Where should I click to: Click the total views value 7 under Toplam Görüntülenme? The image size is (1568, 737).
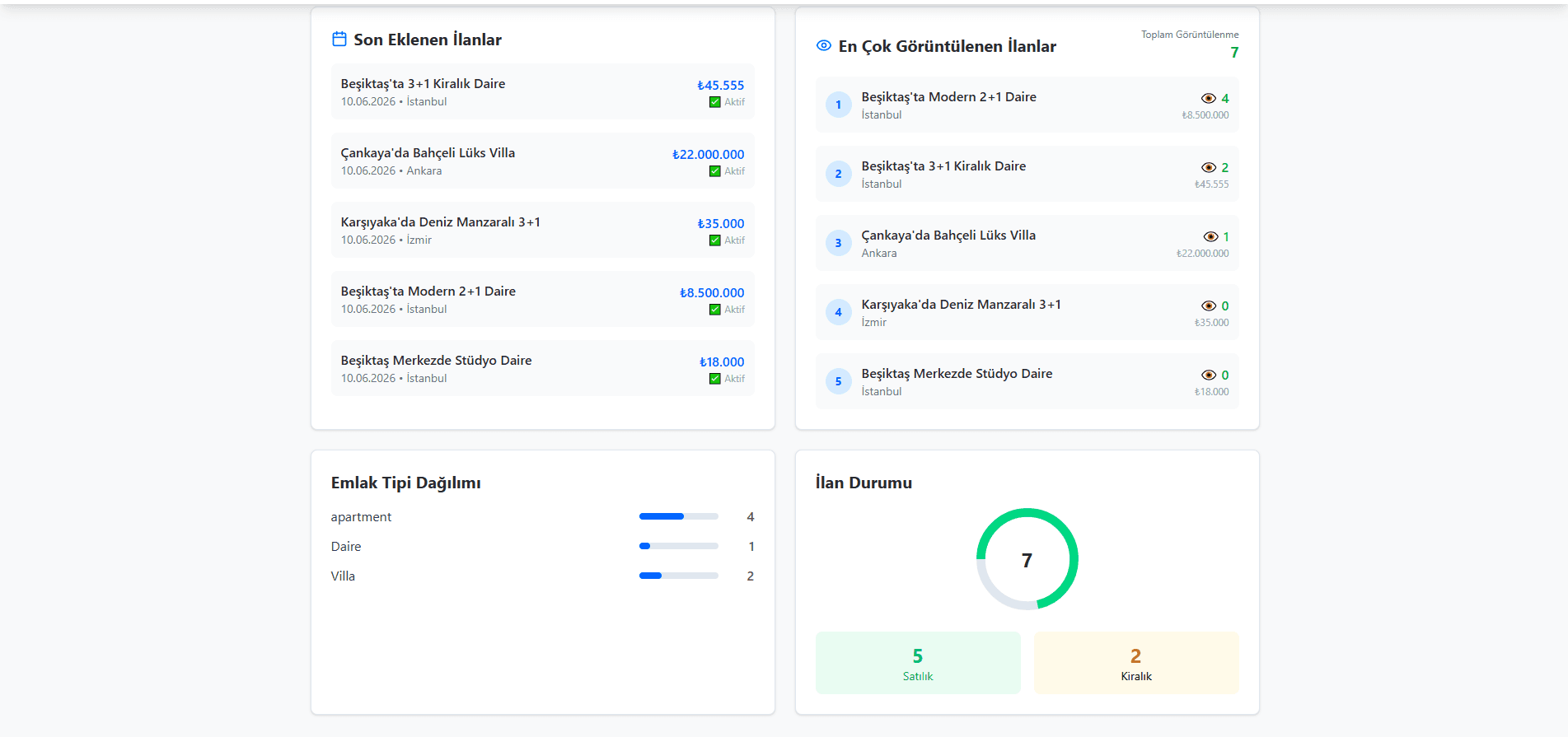click(1234, 52)
